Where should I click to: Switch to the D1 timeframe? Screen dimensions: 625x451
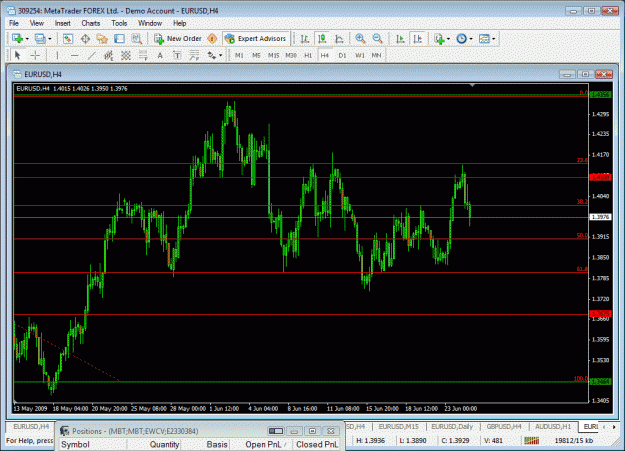[x=342, y=55]
